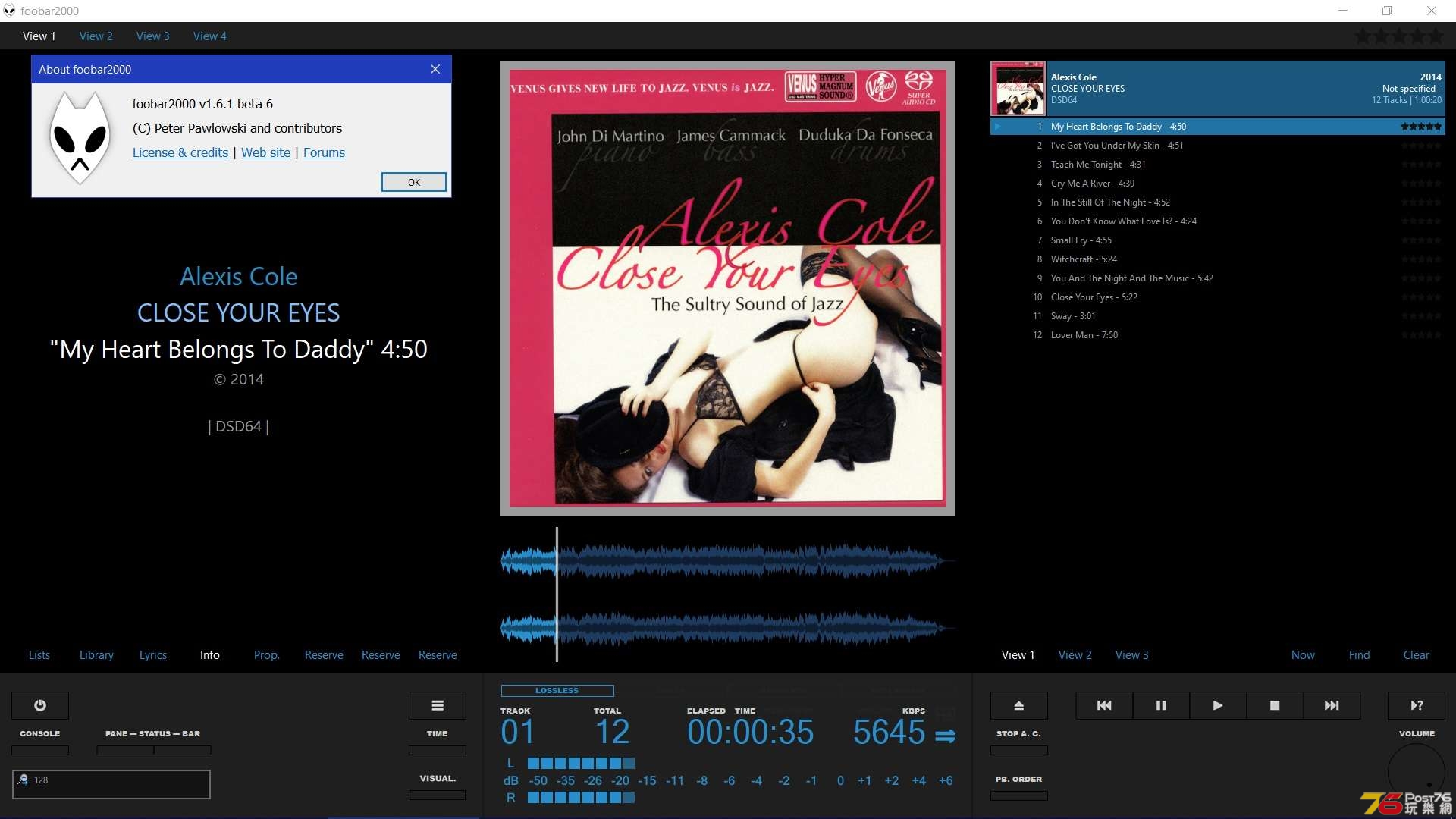Image resolution: width=1456 pixels, height=819 pixels.
Task: Click the View 2 tab in top bar
Action: 96,36
